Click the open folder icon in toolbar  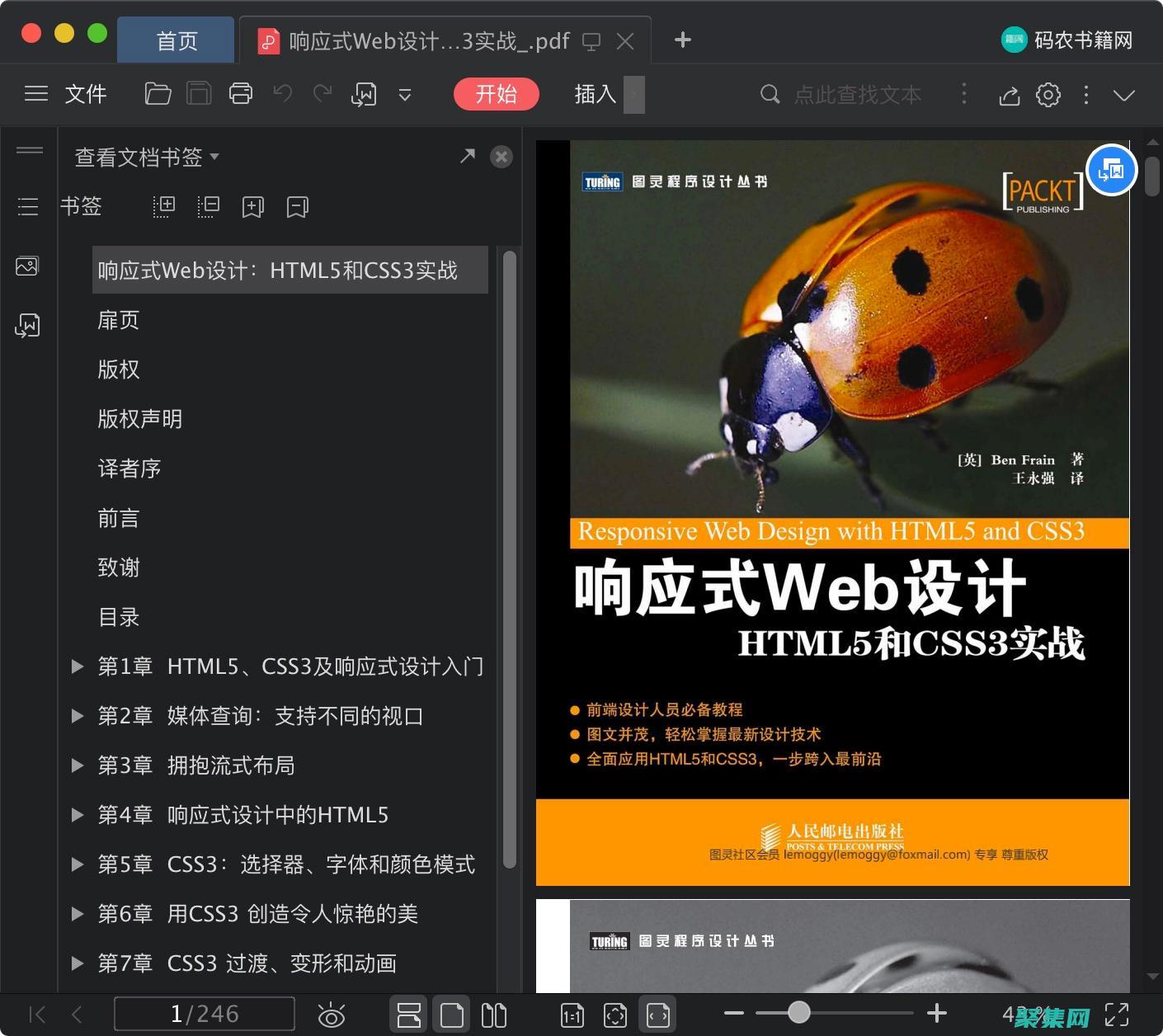click(x=158, y=94)
